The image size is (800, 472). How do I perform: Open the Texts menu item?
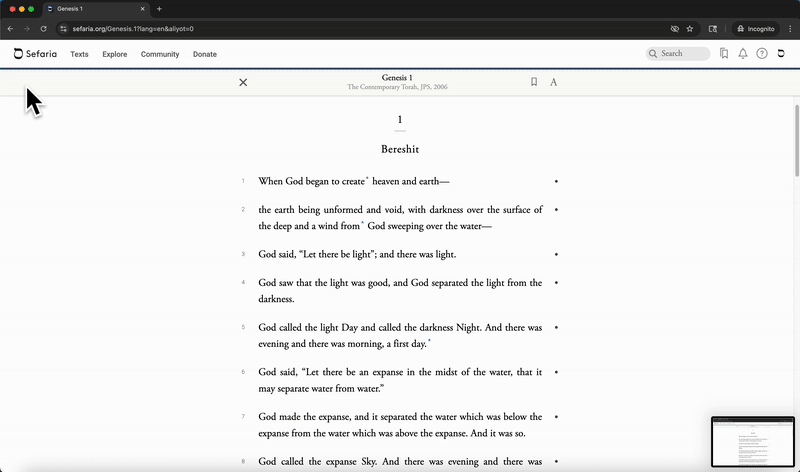tap(79, 54)
